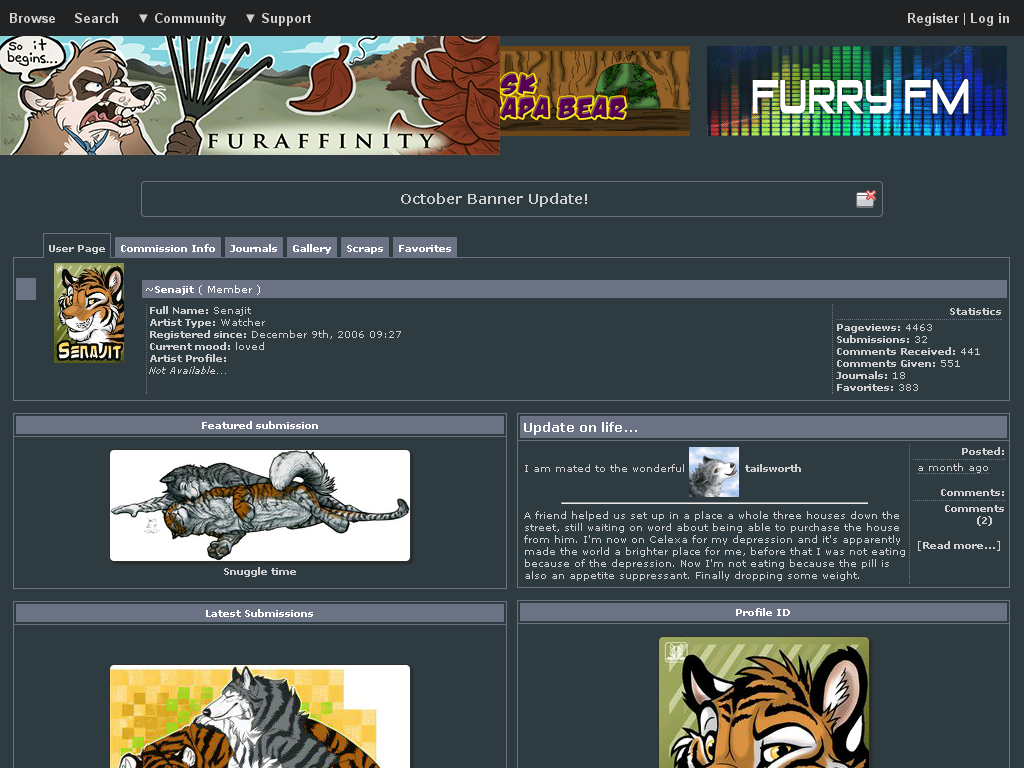Click the Featured submission header
The width and height of the screenshot is (1024, 768).
pyautogui.click(x=260, y=425)
